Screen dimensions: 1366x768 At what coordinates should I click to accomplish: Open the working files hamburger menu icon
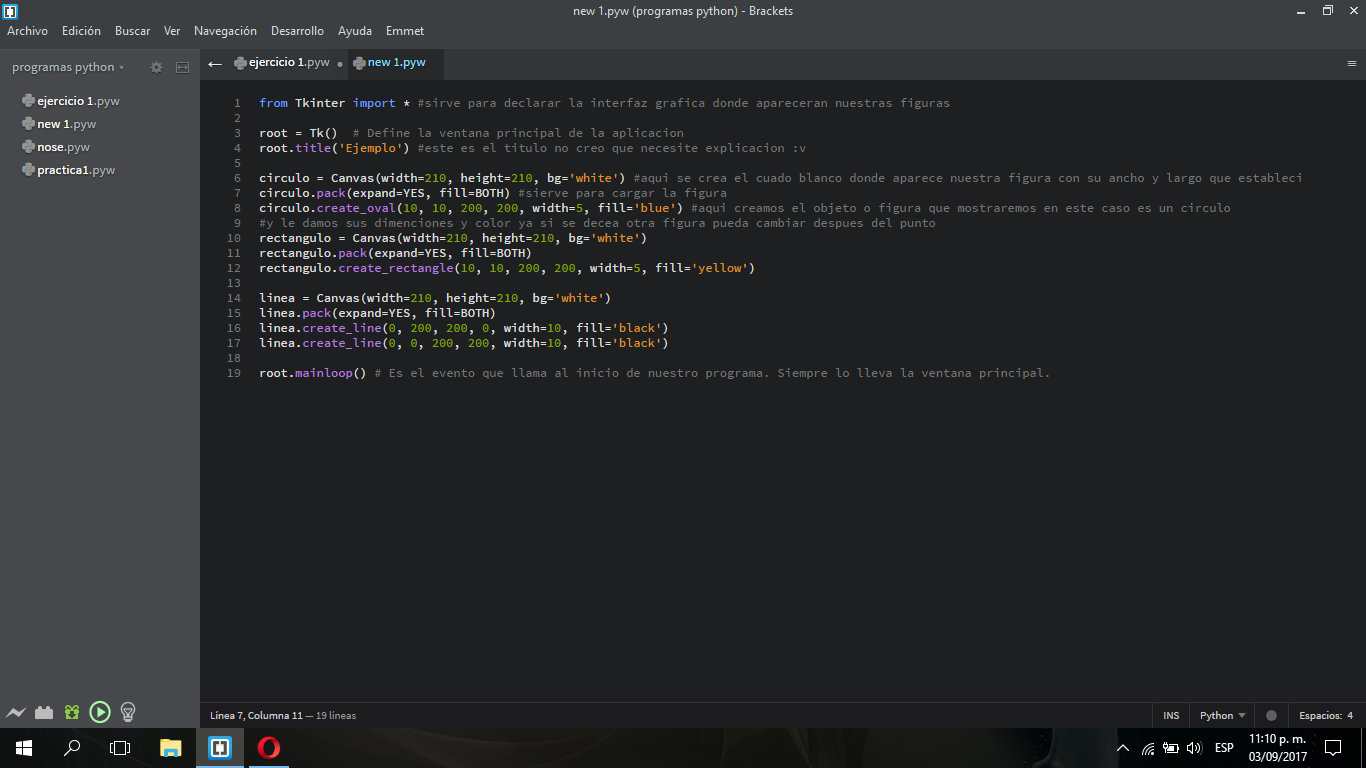tap(1351, 62)
